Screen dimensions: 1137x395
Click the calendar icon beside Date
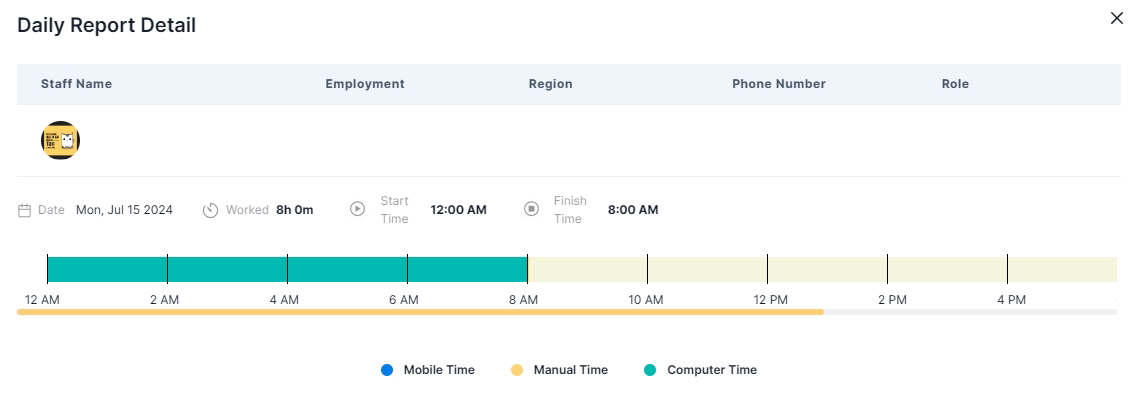point(24,210)
